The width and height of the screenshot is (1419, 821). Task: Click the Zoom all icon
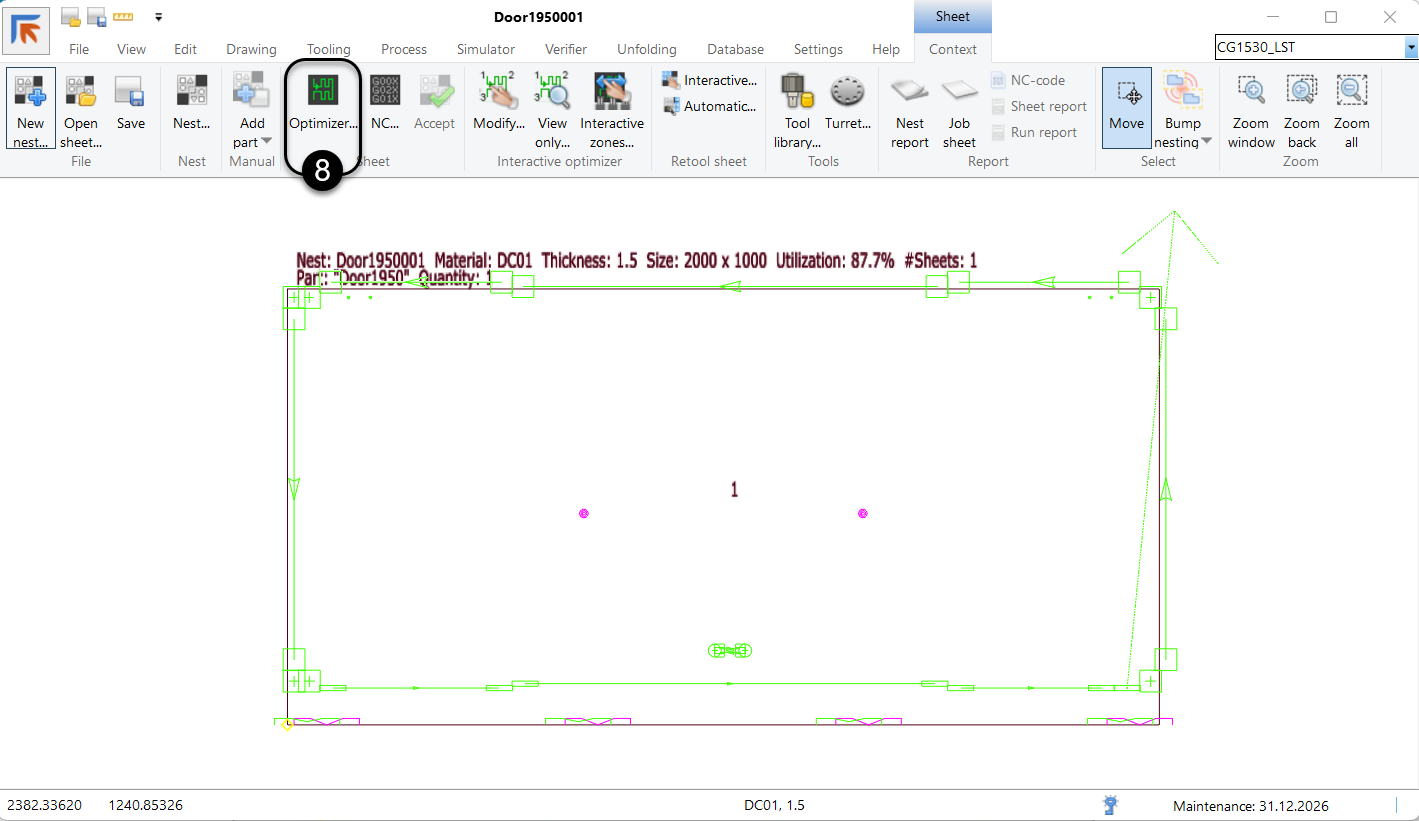coord(1351,92)
